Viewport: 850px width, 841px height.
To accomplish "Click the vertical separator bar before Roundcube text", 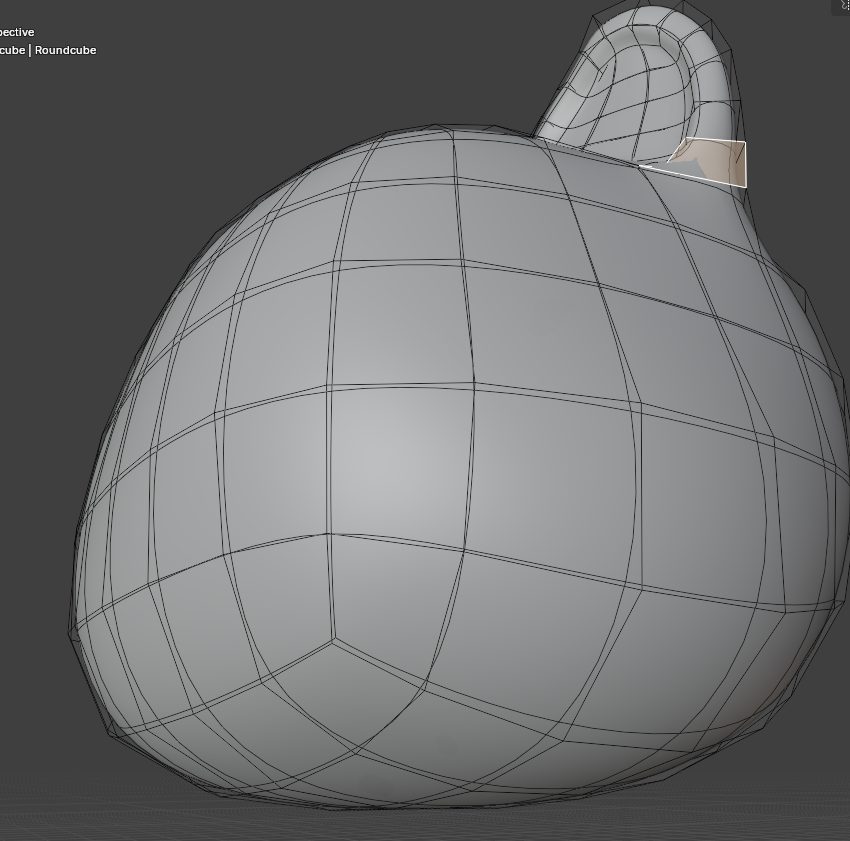I will pyautogui.click(x=30, y=50).
